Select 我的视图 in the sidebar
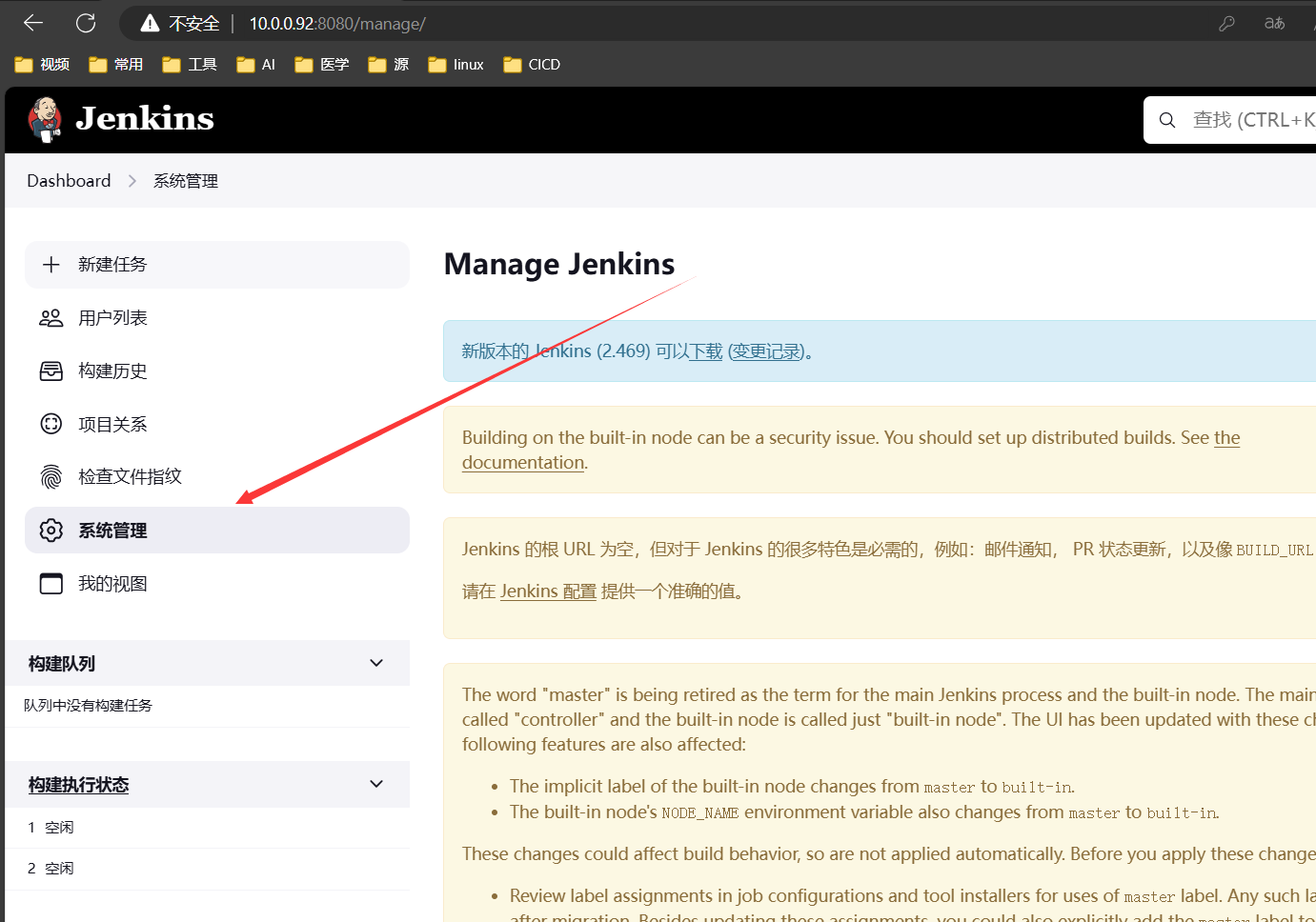Image resolution: width=1316 pixels, height=922 pixels. 217,584
